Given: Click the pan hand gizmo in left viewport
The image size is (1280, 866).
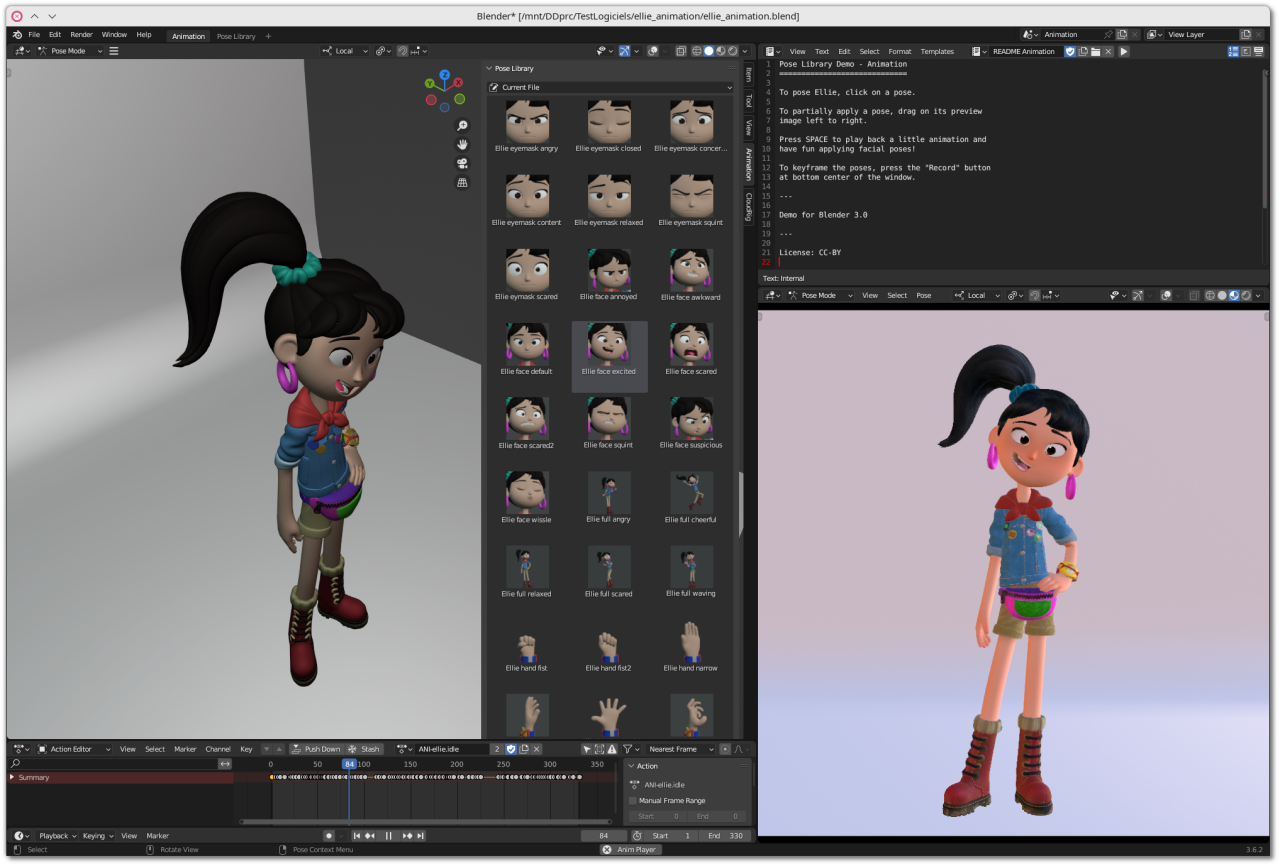Looking at the screenshot, I should coord(462,145).
